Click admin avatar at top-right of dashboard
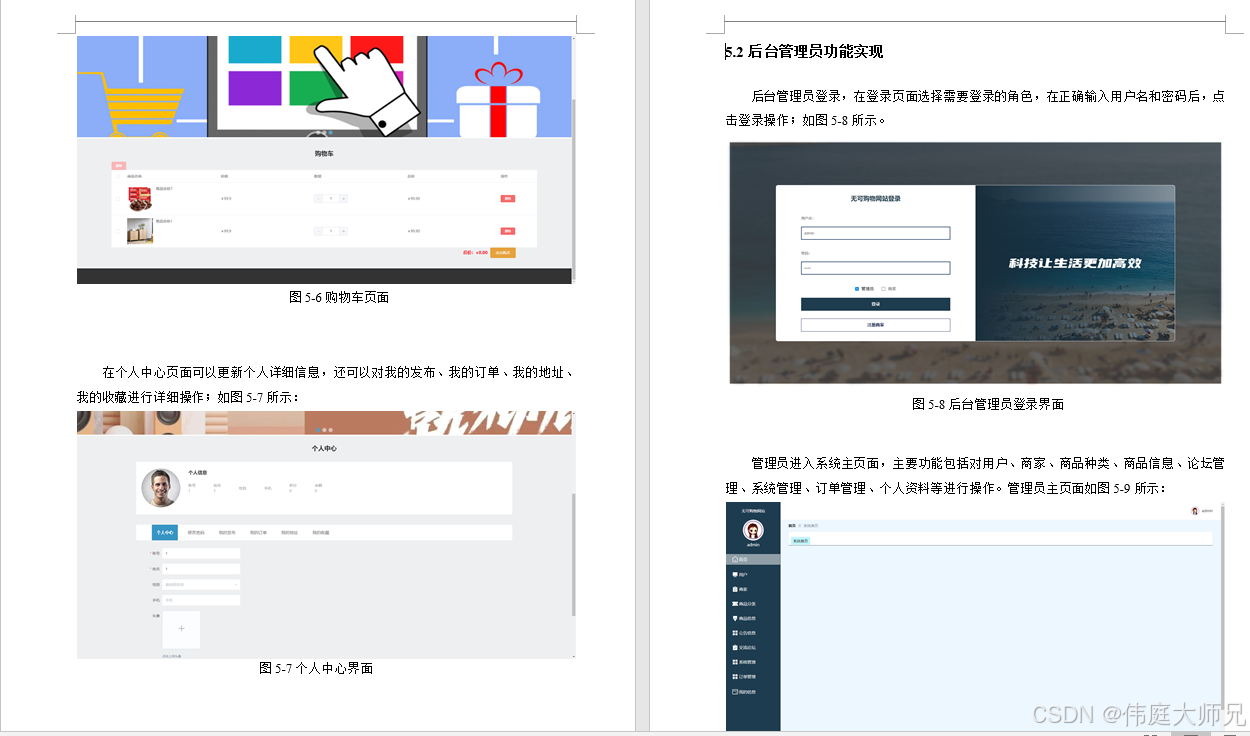1250x736 pixels. [x=1195, y=511]
